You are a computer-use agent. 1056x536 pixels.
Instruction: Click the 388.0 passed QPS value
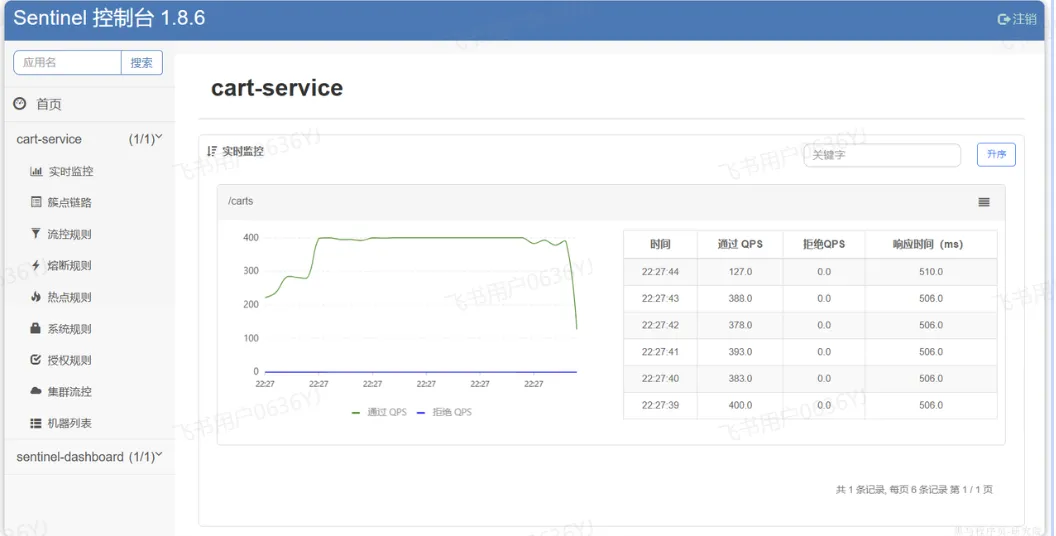[x=740, y=298]
